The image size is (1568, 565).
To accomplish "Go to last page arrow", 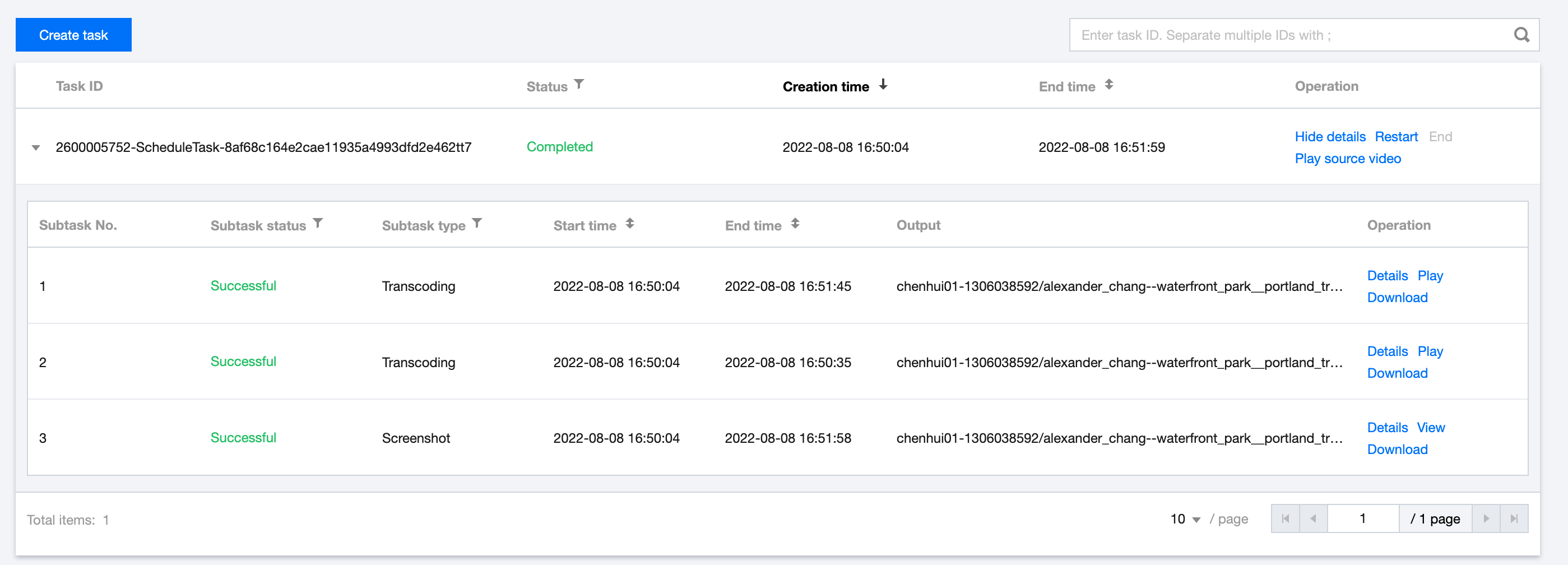I will point(1514,518).
